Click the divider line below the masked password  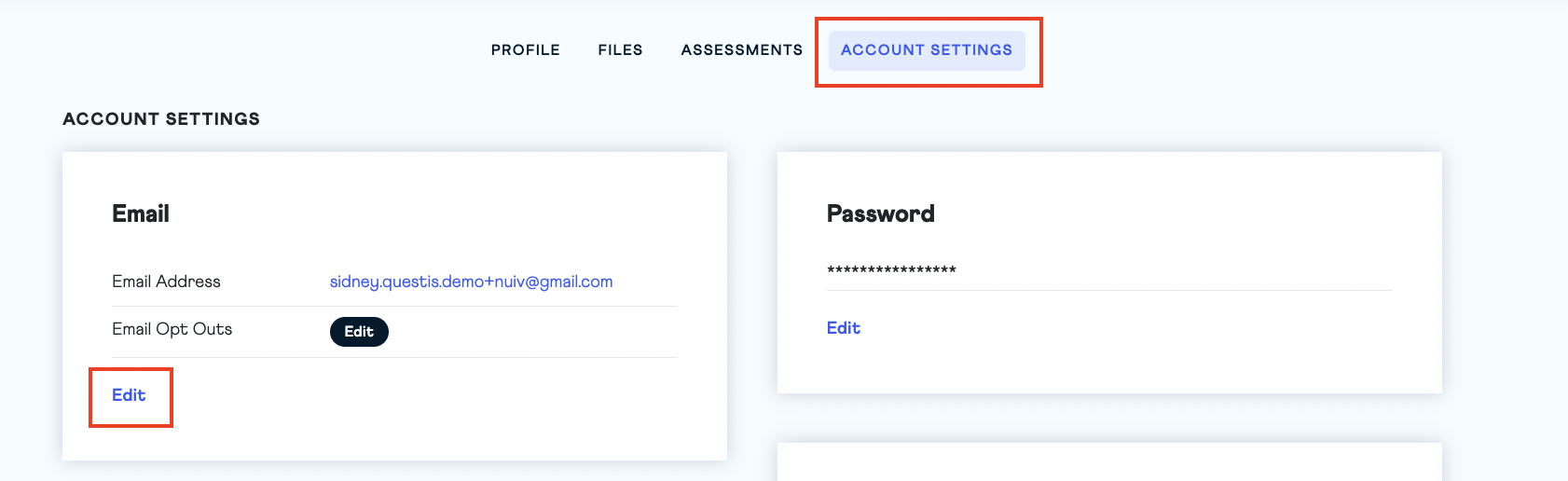point(1109,290)
